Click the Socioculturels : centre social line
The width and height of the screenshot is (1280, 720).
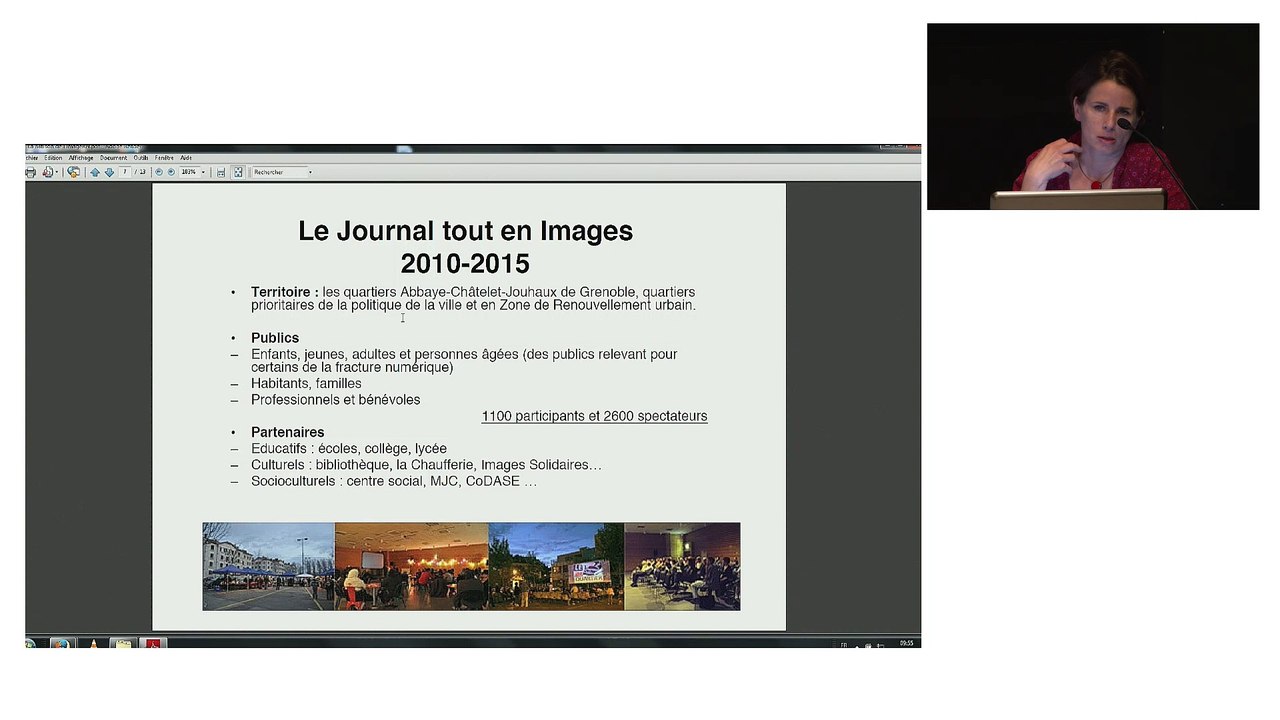point(394,481)
